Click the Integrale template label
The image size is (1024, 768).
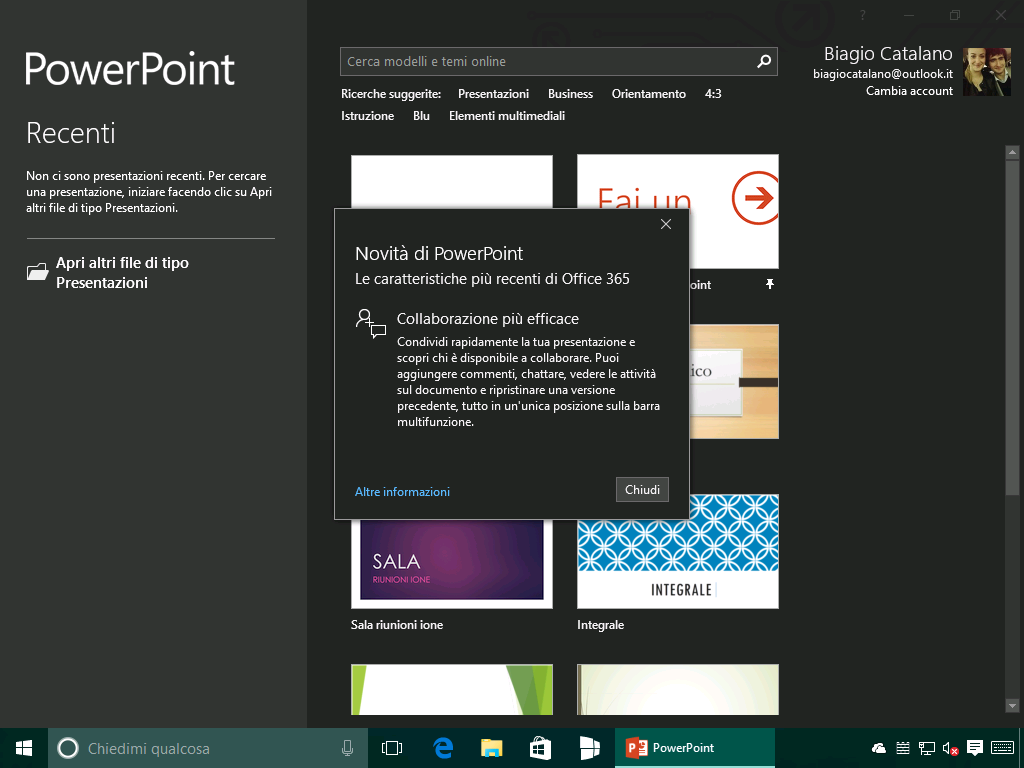[600, 625]
